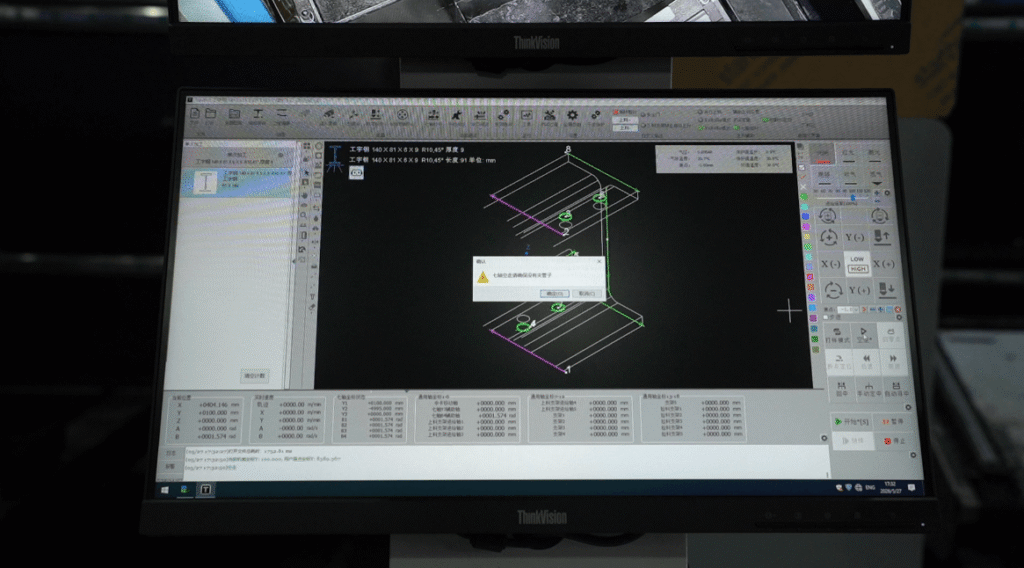Screen dimensions: 1024x568
Task: Select the magenta layer color swatch
Action: 806,227
